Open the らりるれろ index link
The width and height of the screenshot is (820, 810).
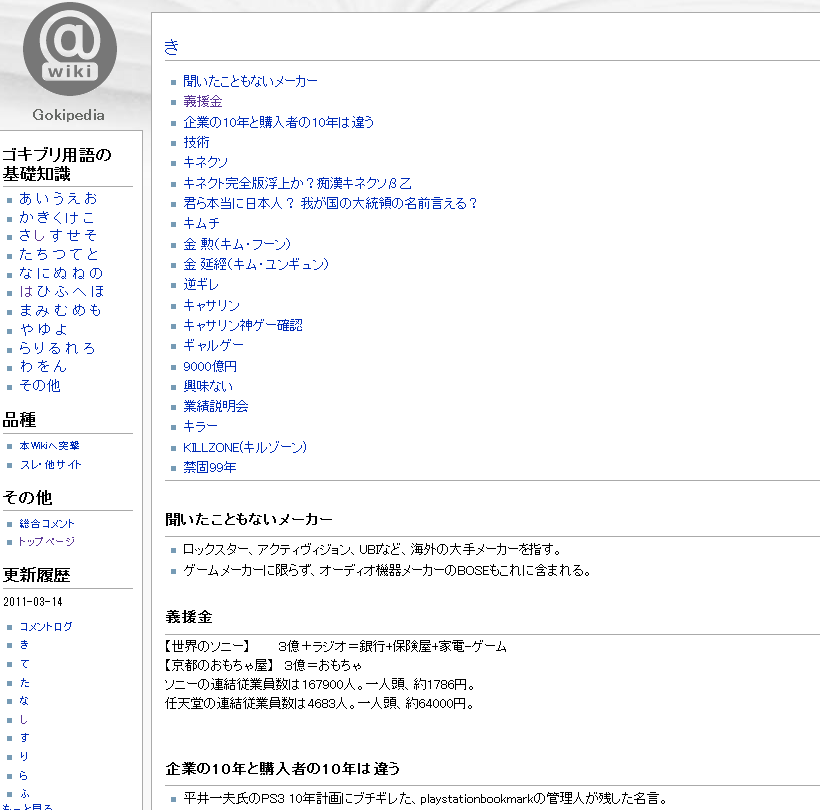(x=58, y=348)
